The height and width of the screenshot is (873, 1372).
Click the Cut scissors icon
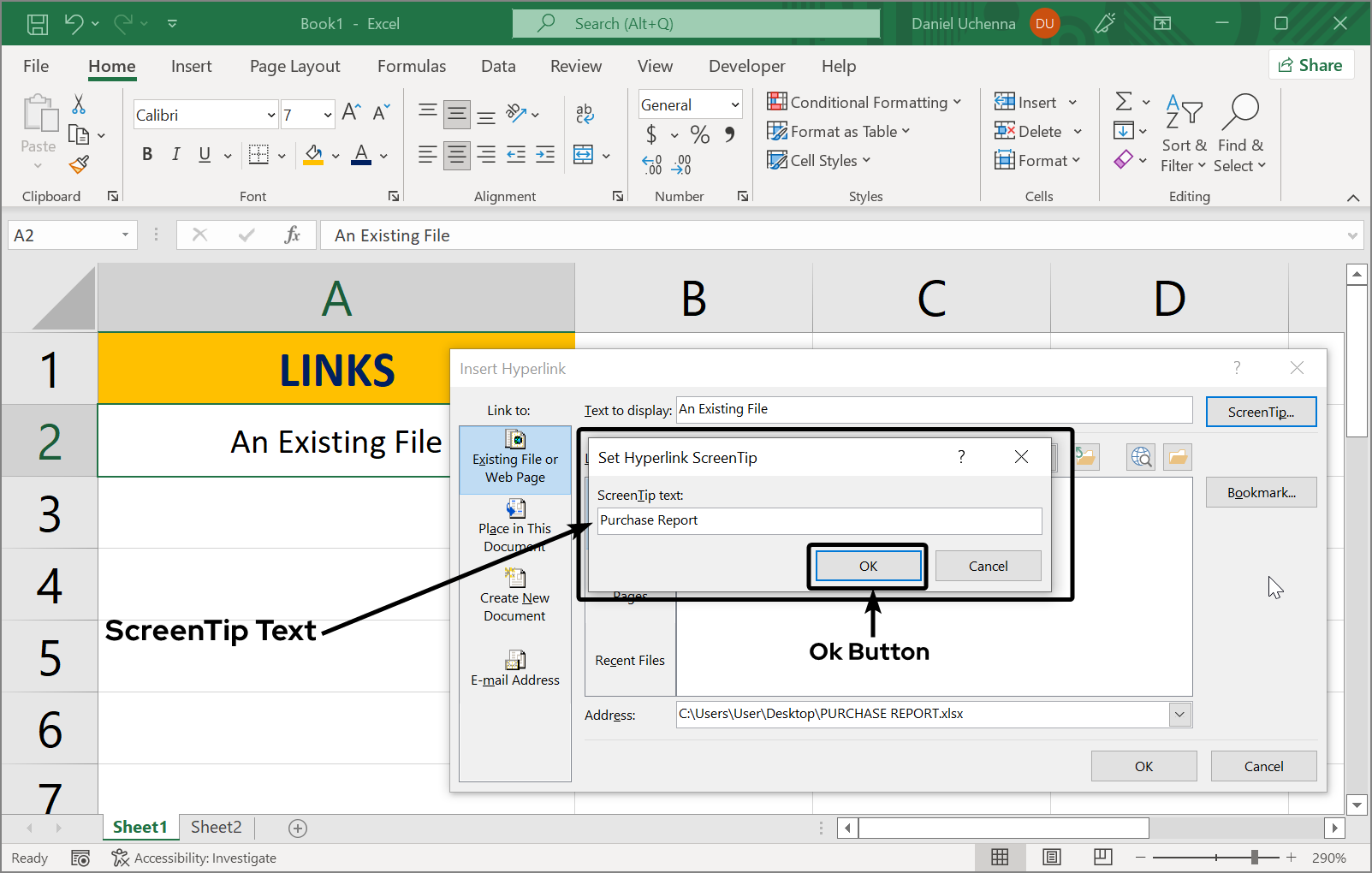coord(78,103)
